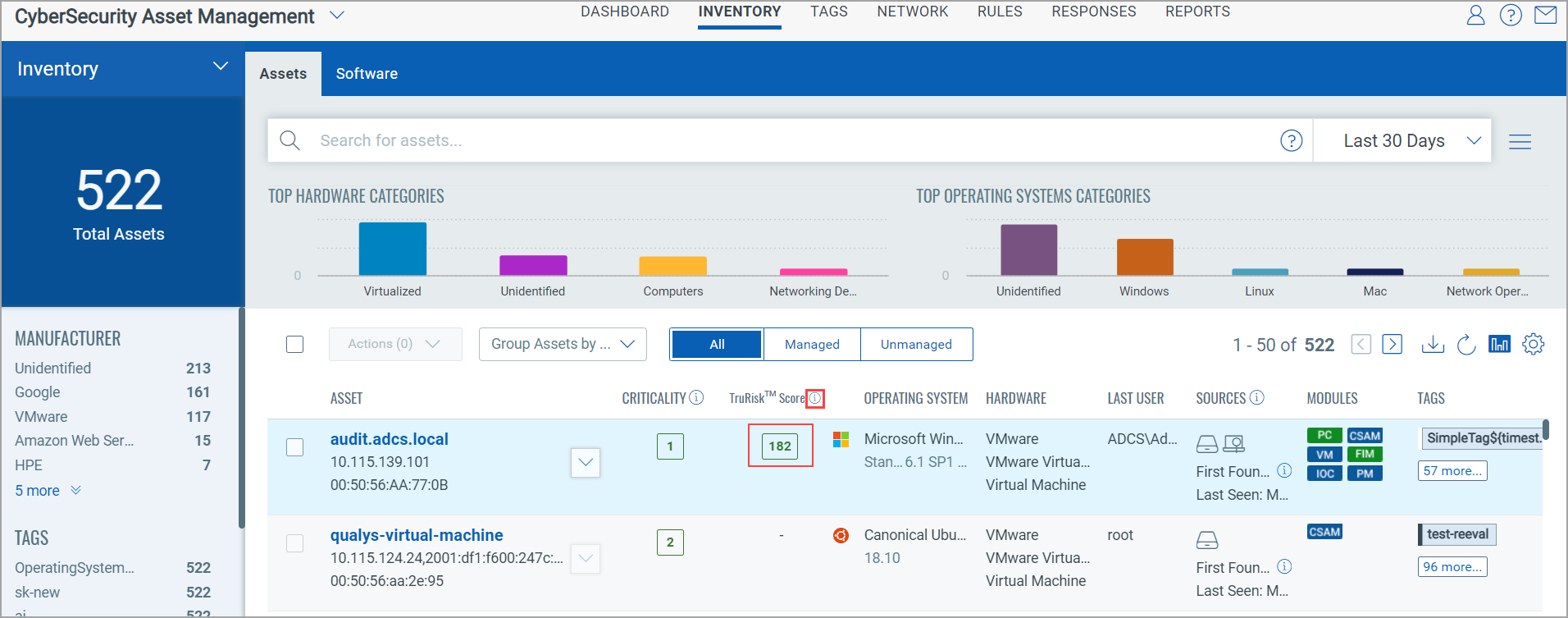Refresh the asset list
Viewport: 1568px width, 618px height.
coord(1466,344)
